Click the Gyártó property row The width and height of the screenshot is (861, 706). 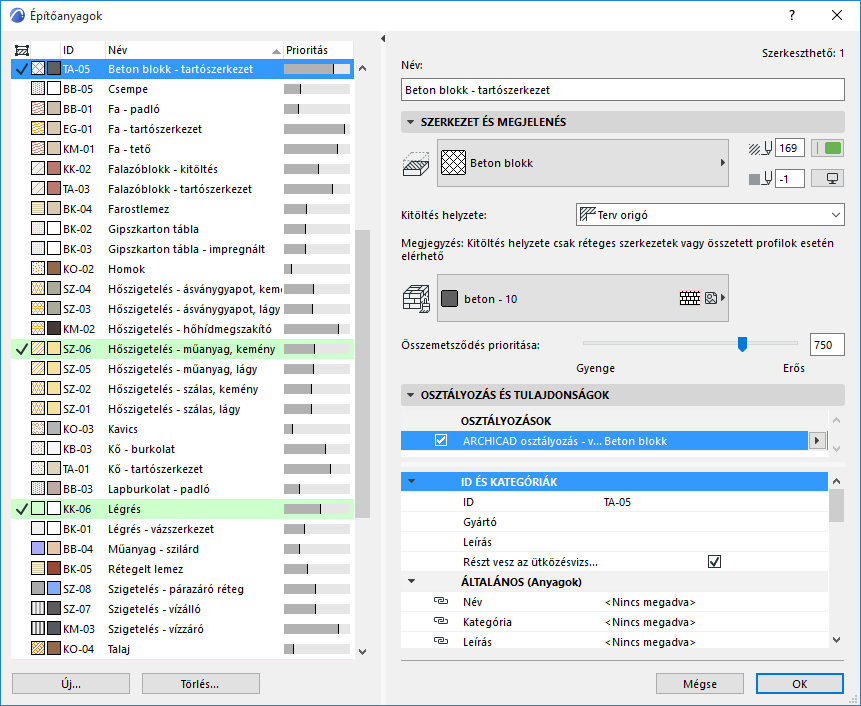(614, 522)
